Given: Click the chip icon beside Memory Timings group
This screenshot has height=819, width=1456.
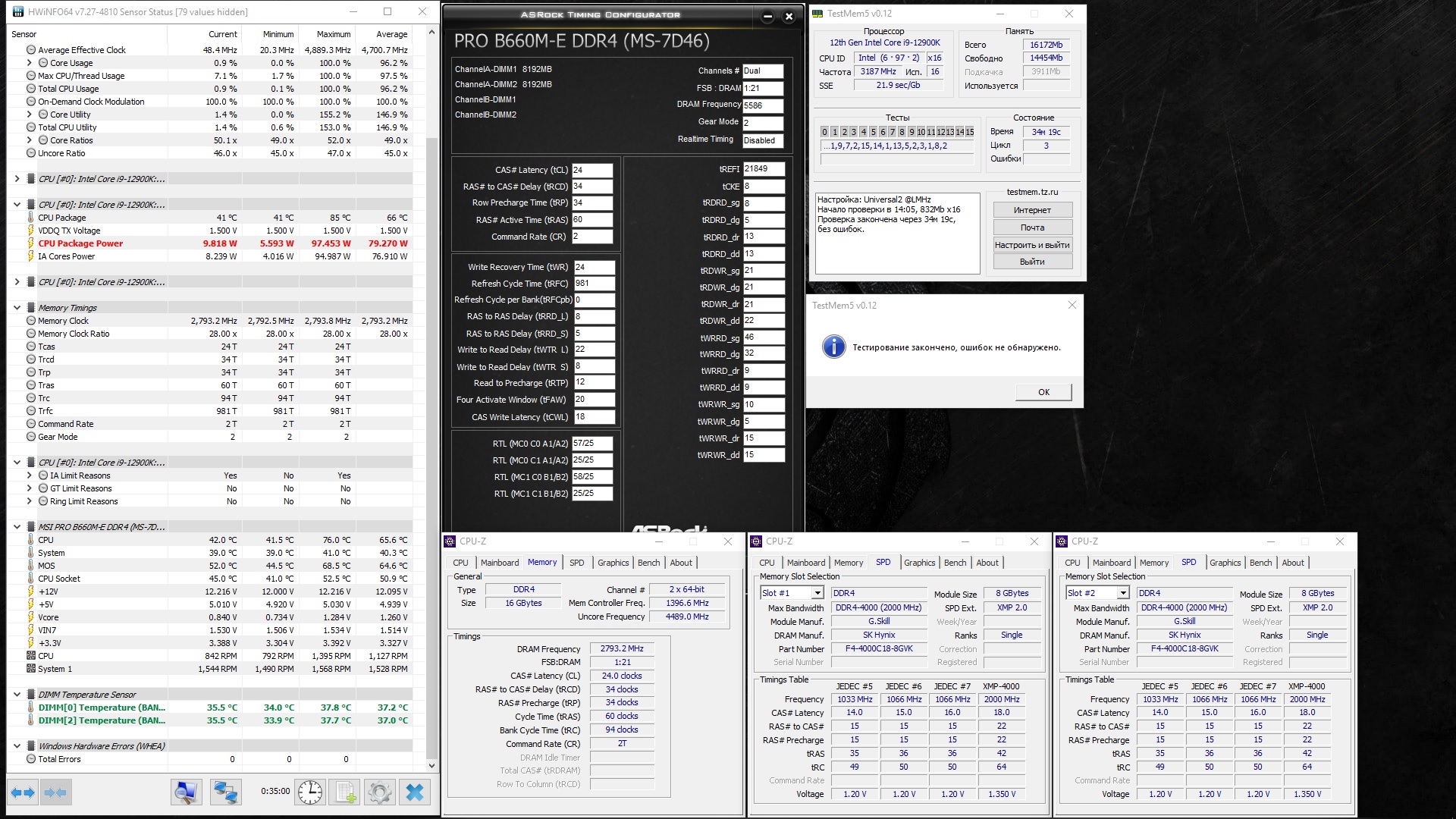Looking at the screenshot, I should point(31,308).
